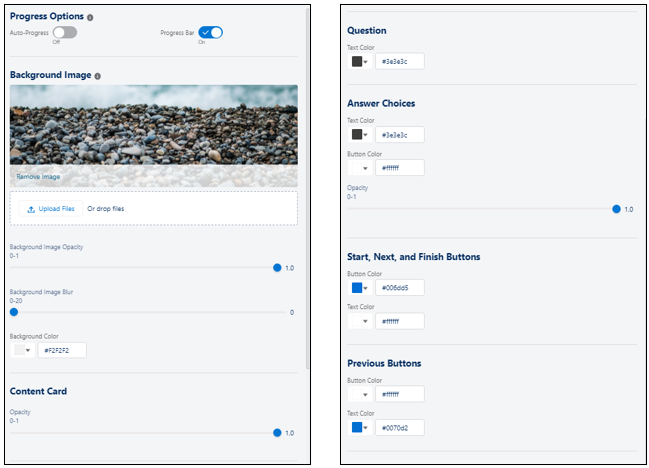Click the Previous Buttons Button Color hex field
This screenshot has width=649, height=468.
(x=400, y=394)
